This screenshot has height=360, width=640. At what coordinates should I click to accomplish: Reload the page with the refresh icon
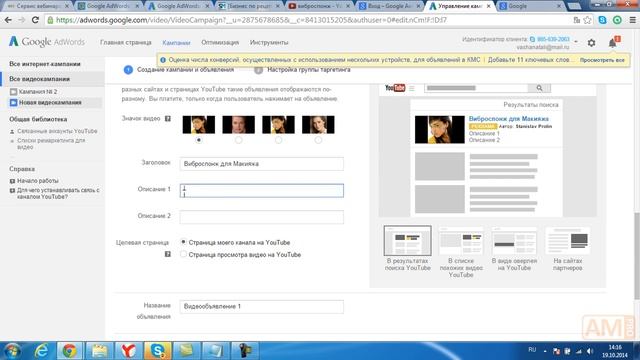(35, 20)
